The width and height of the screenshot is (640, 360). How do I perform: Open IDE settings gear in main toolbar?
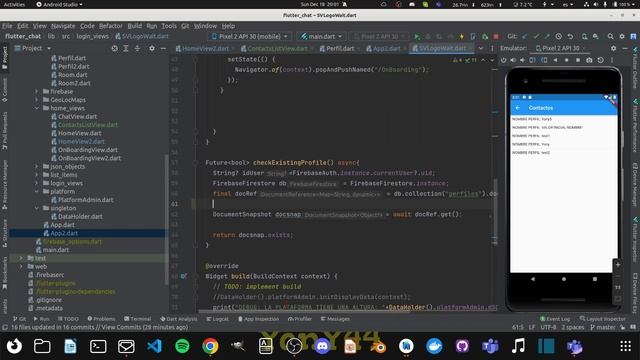(x=622, y=36)
